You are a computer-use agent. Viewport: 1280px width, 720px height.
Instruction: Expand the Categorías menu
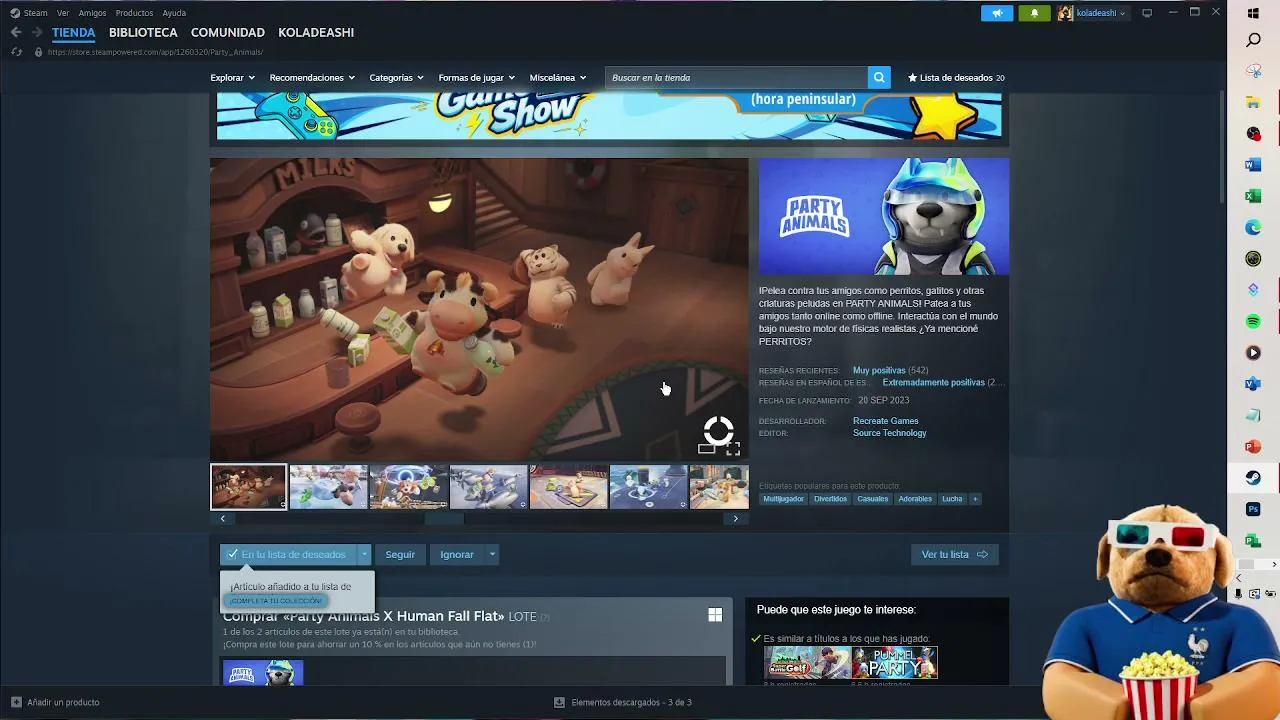pos(396,77)
